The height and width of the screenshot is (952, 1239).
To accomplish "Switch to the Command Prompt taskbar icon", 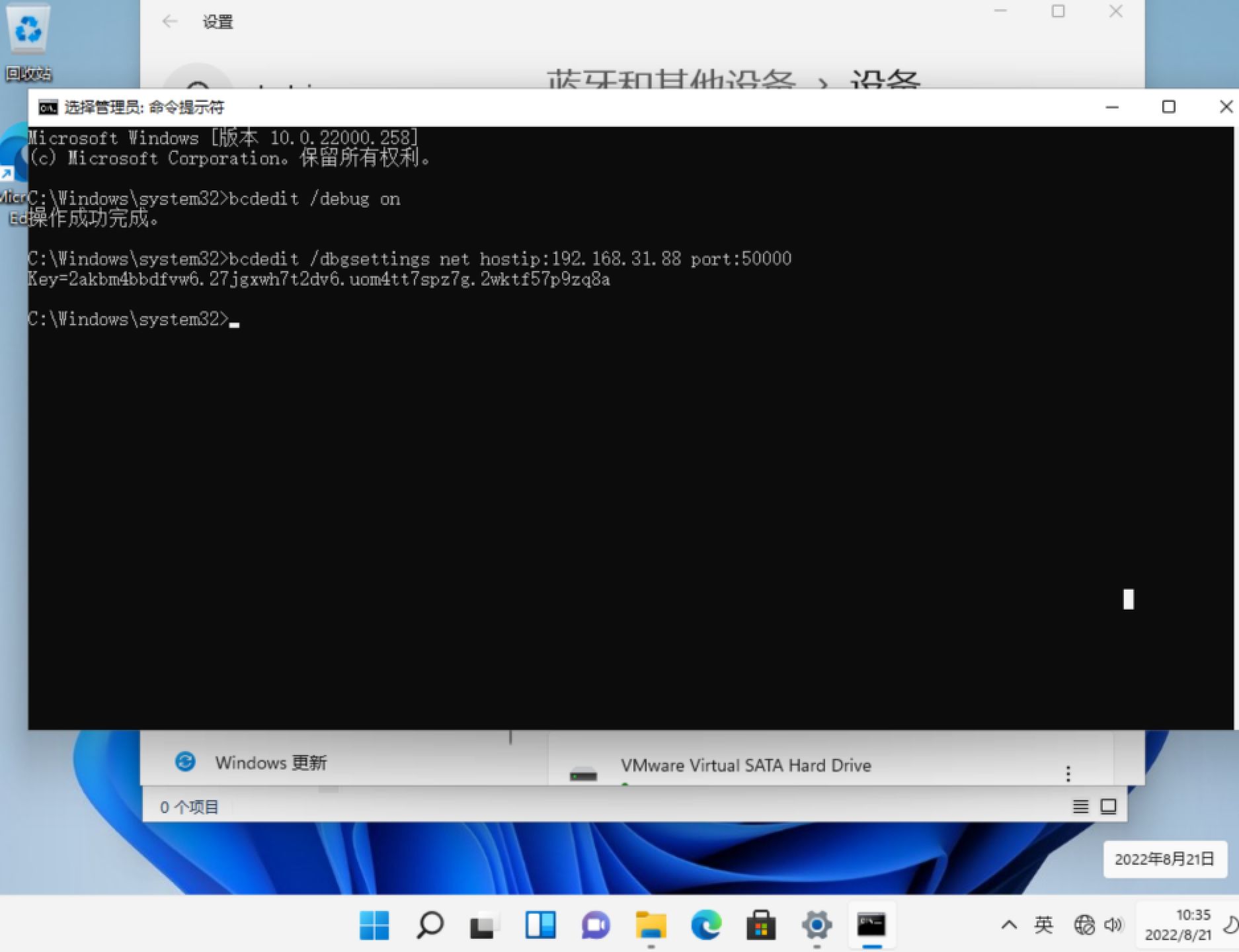I will click(x=873, y=925).
